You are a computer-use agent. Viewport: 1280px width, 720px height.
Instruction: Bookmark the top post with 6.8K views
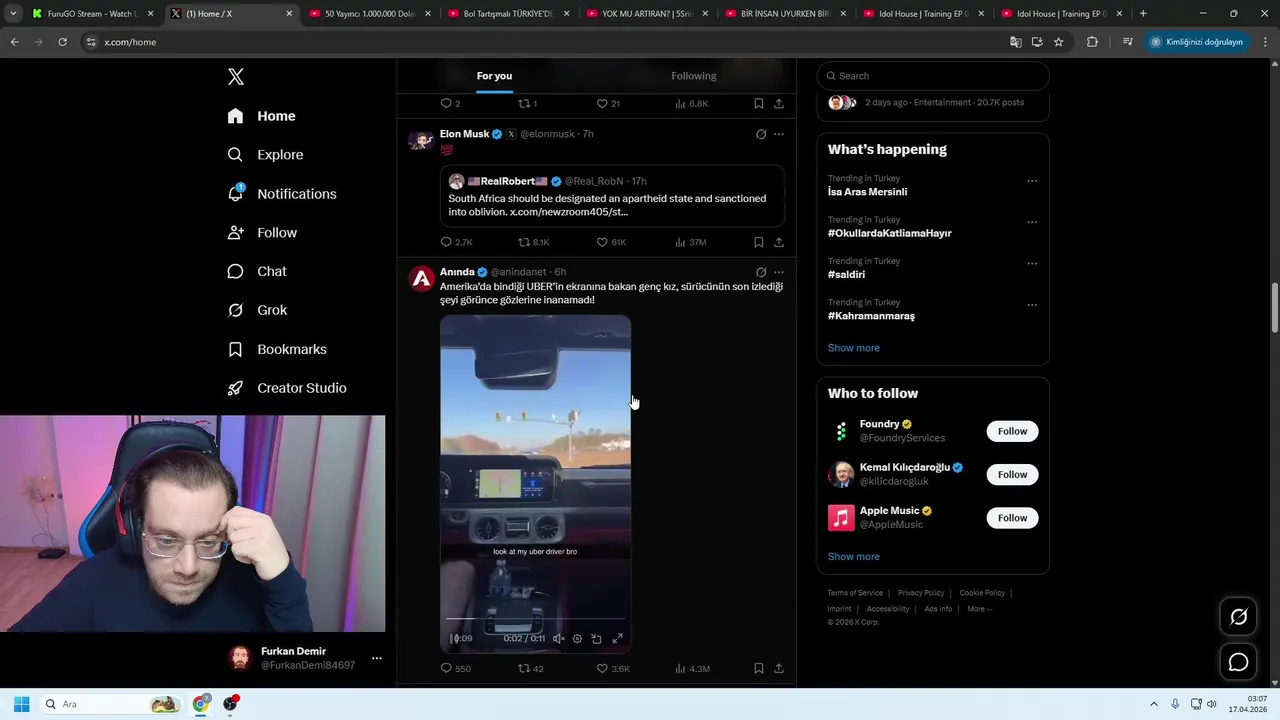point(759,103)
